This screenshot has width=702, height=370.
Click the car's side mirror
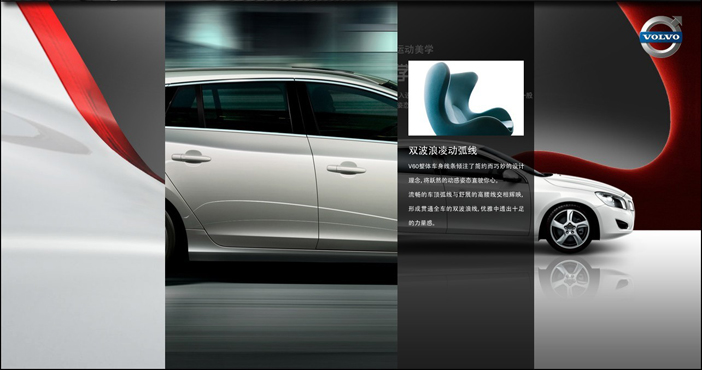pos(512,175)
